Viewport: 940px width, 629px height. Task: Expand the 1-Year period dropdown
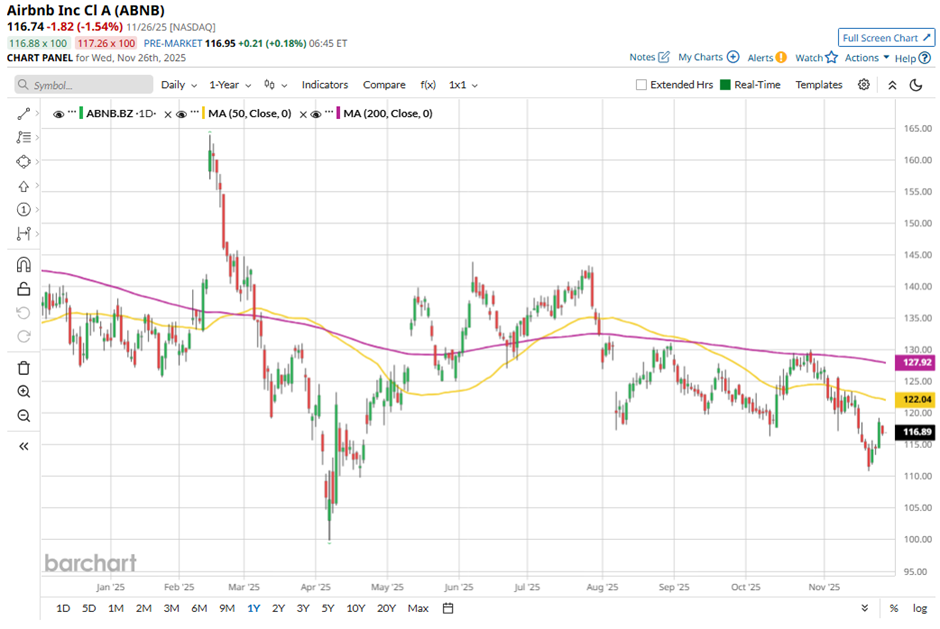[x=229, y=85]
